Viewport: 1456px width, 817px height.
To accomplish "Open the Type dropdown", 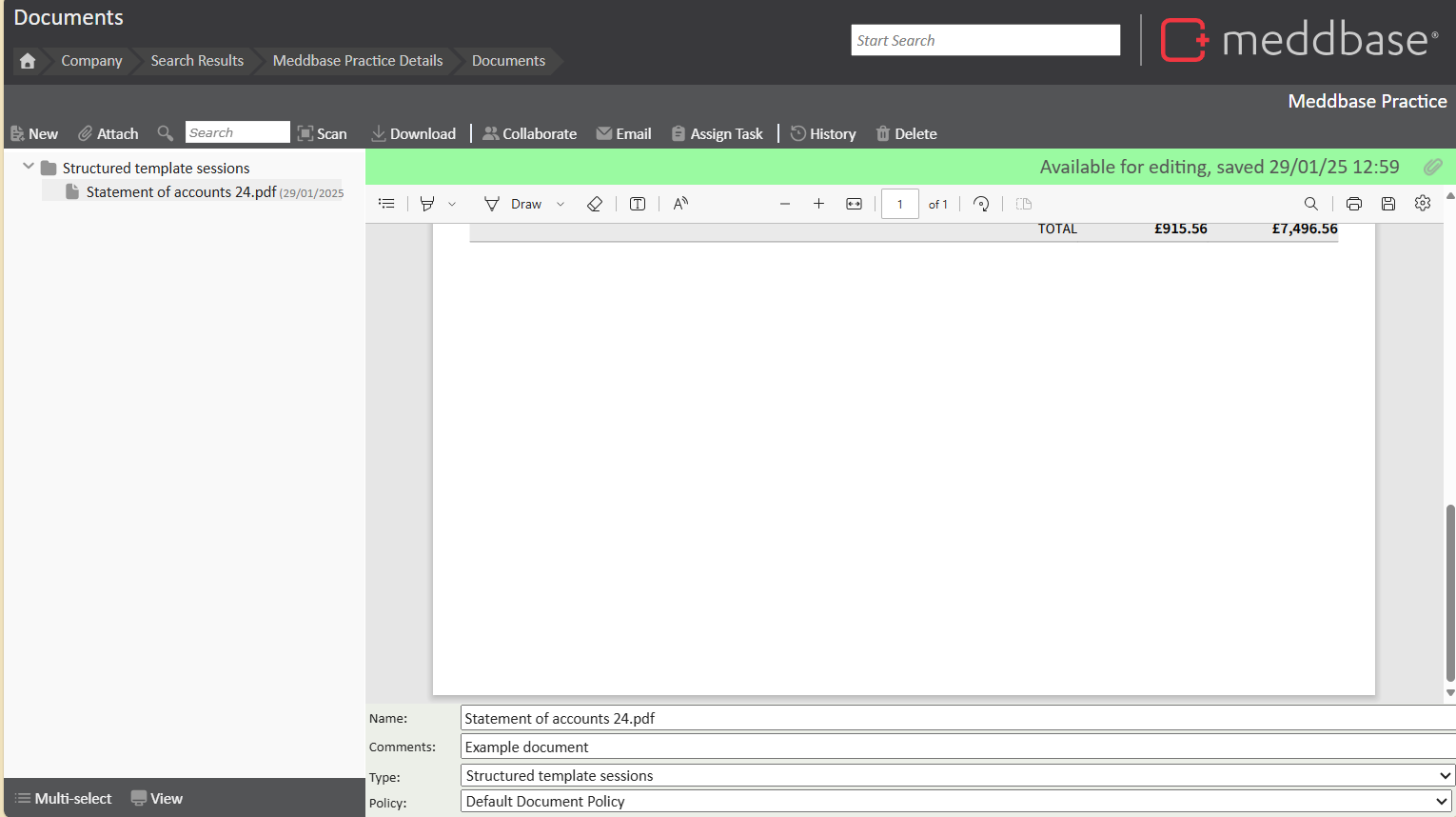I will [x=957, y=775].
